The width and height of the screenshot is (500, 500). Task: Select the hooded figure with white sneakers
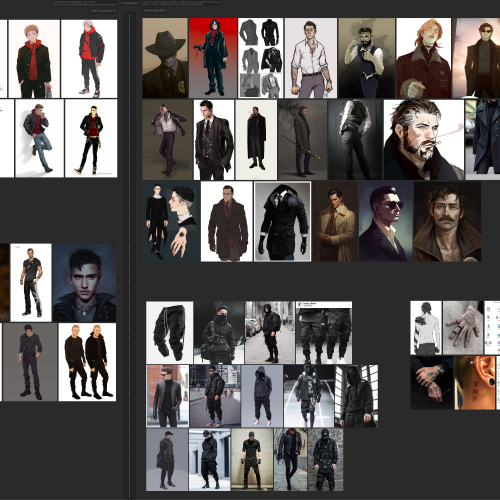[x=262, y=396]
